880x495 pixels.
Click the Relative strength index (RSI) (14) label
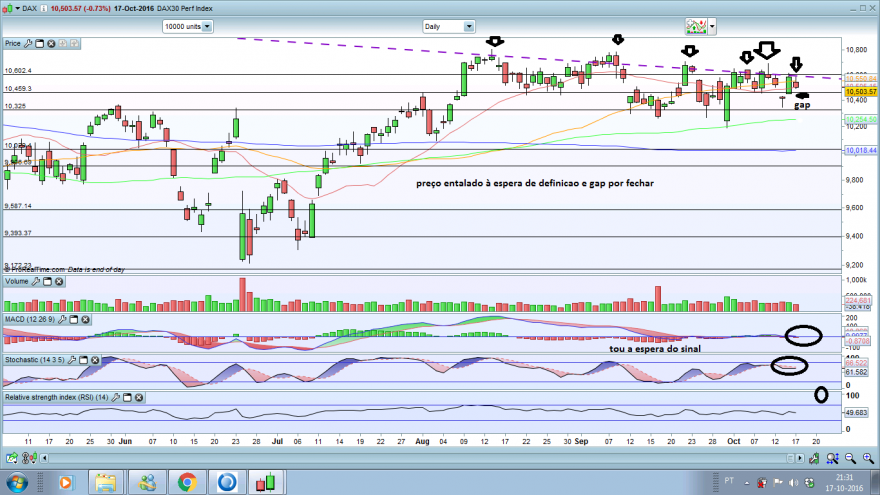tap(56, 397)
